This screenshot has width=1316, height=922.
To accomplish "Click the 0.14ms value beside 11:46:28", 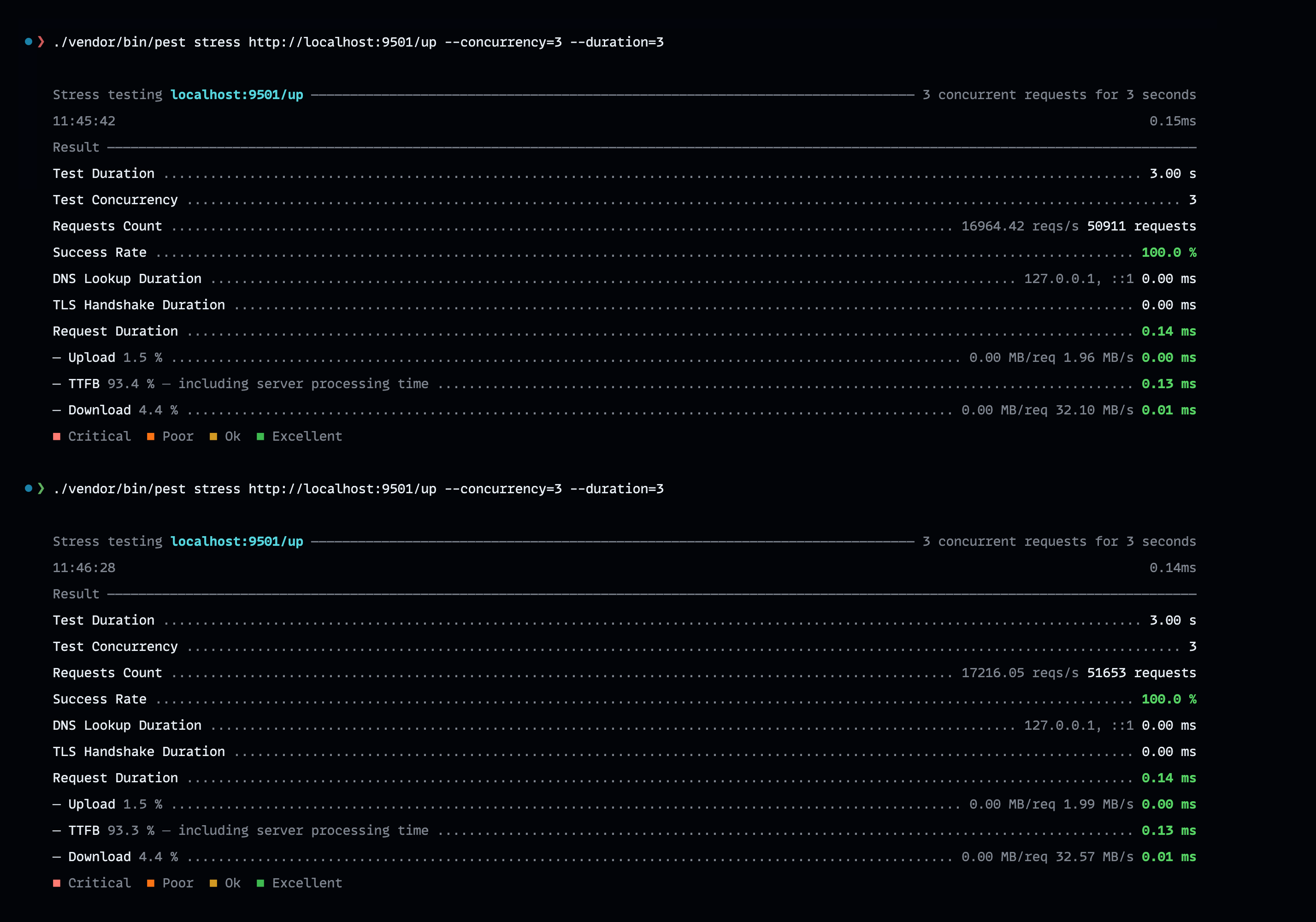I will point(1173,568).
